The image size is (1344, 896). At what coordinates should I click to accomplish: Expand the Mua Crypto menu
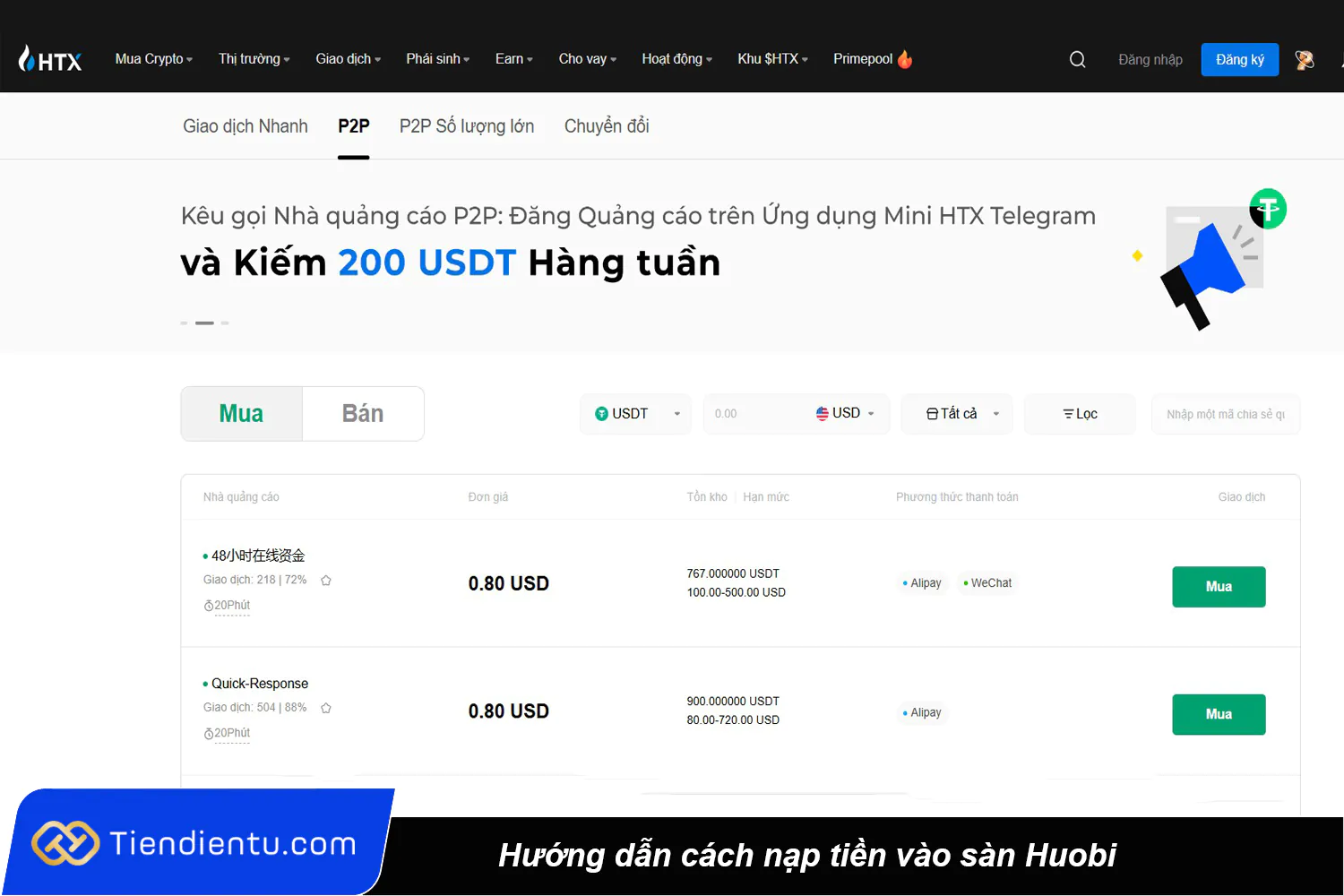coord(154,59)
